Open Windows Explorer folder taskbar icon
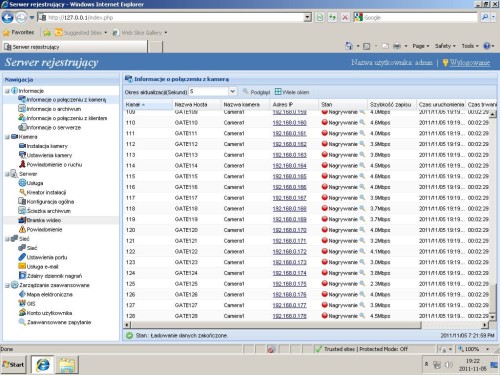This screenshot has height=375, width=500. tap(67, 364)
